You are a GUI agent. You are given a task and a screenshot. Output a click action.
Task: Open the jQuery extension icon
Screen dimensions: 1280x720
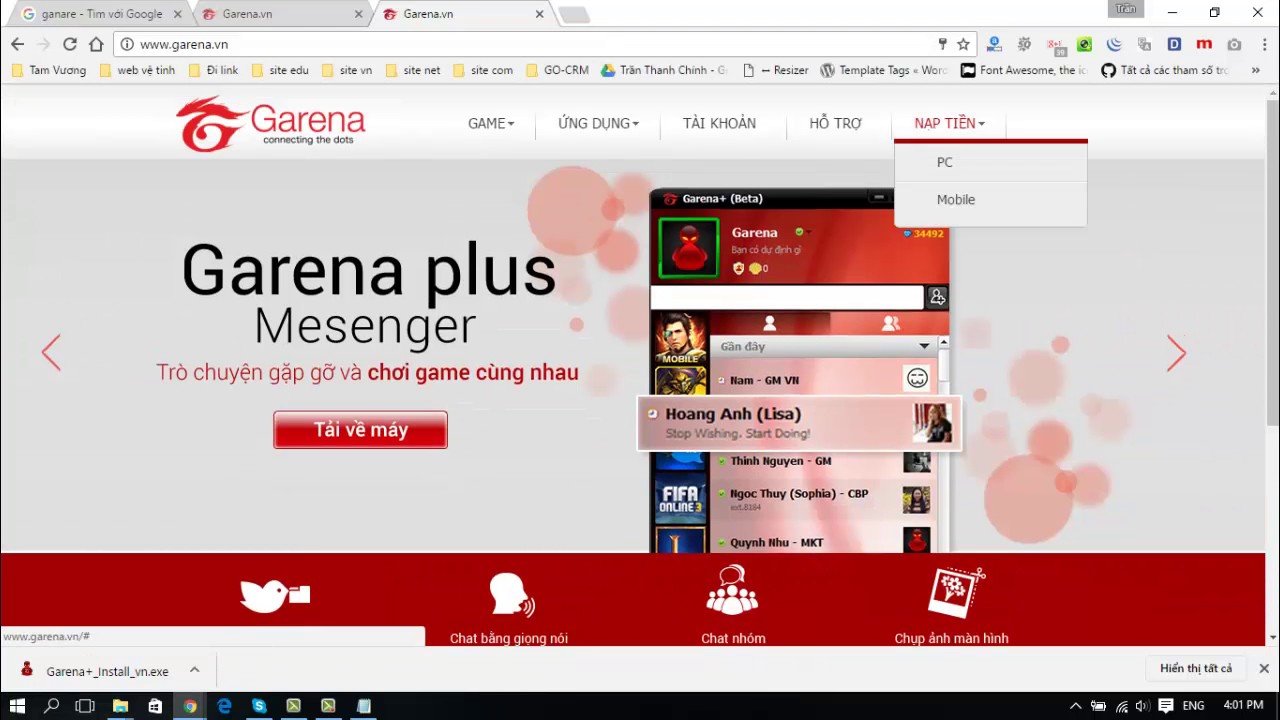(x=1114, y=44)
